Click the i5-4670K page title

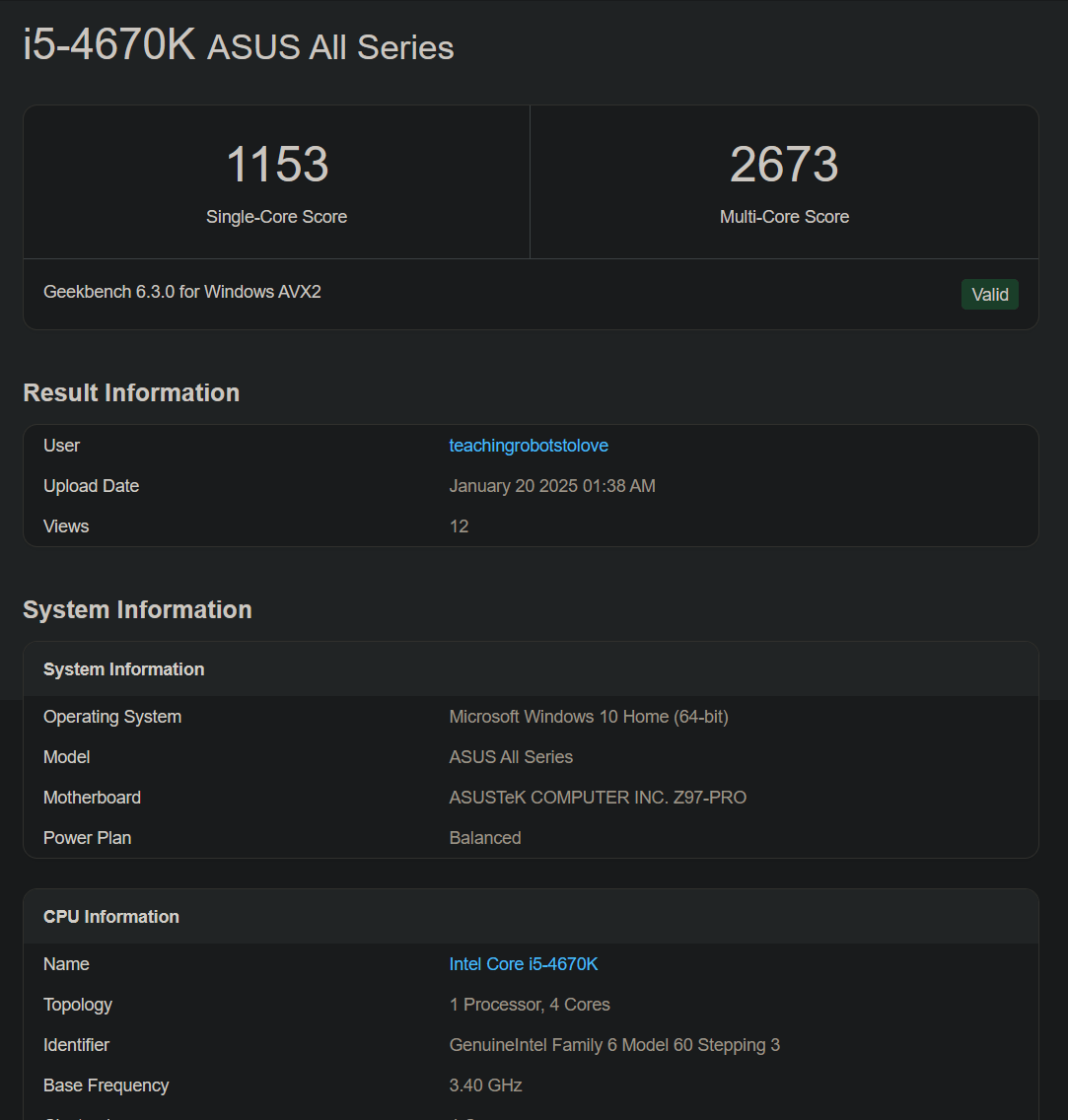point(109,44)
